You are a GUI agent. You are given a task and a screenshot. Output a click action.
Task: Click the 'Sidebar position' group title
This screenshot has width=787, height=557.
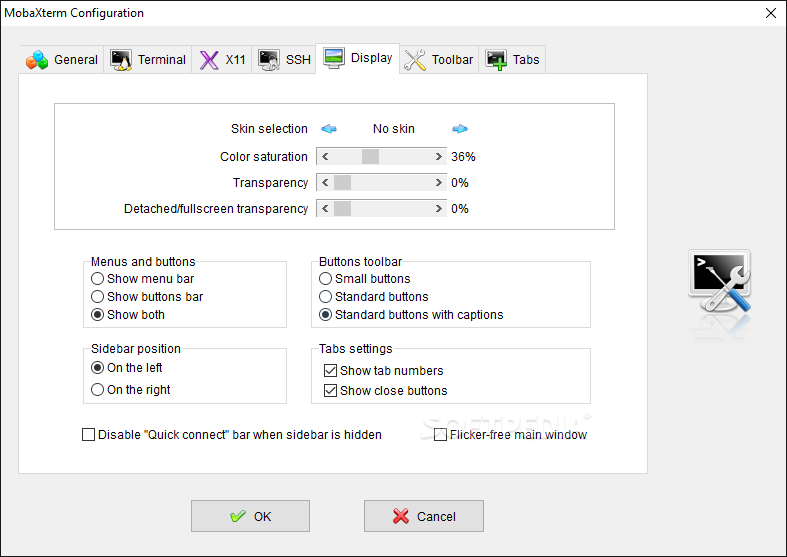tap(136, 348)
